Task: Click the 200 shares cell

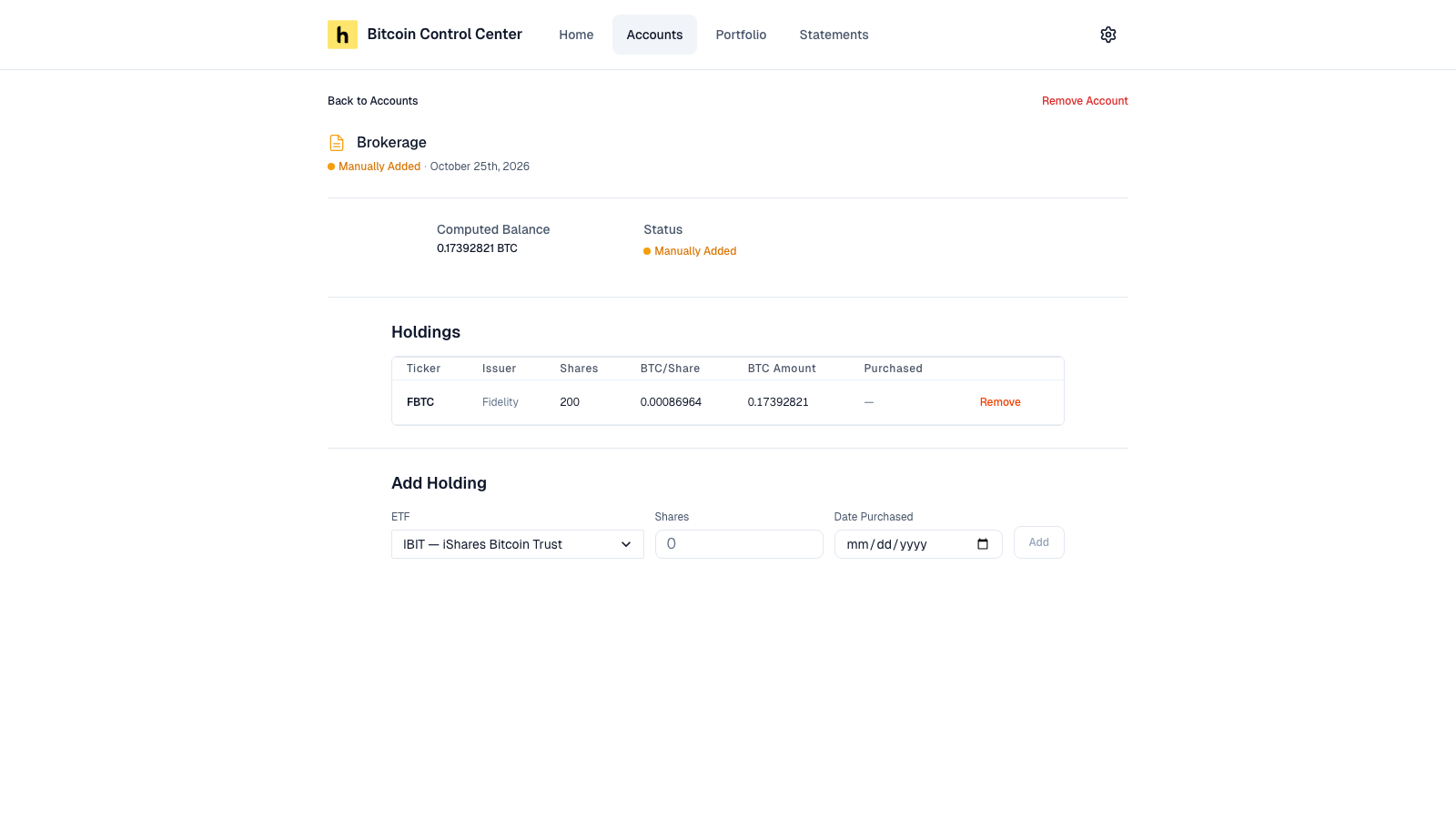Action: pyautogui.click(x=570, y=402)
